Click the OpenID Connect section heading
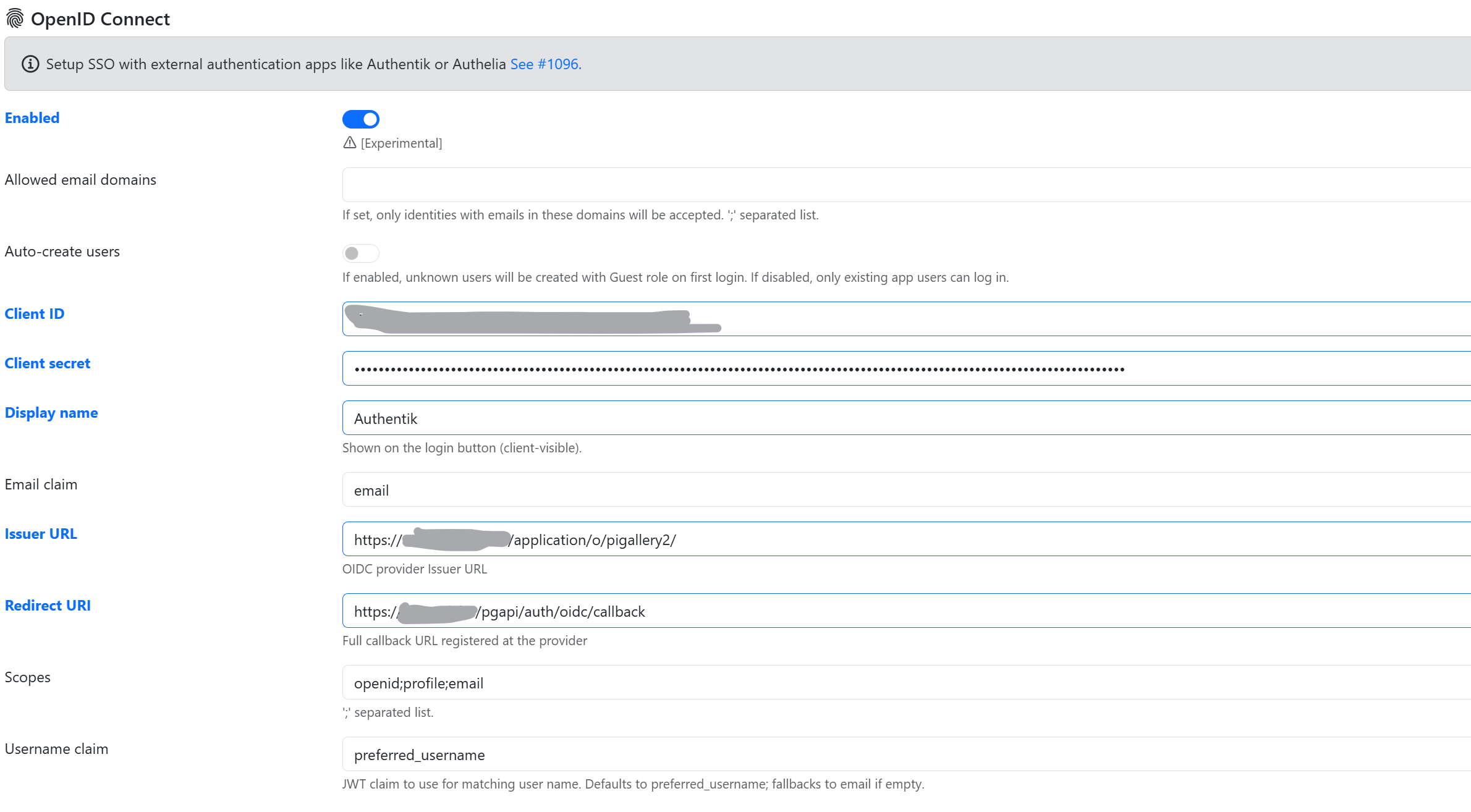 click(x=100, y=19)
